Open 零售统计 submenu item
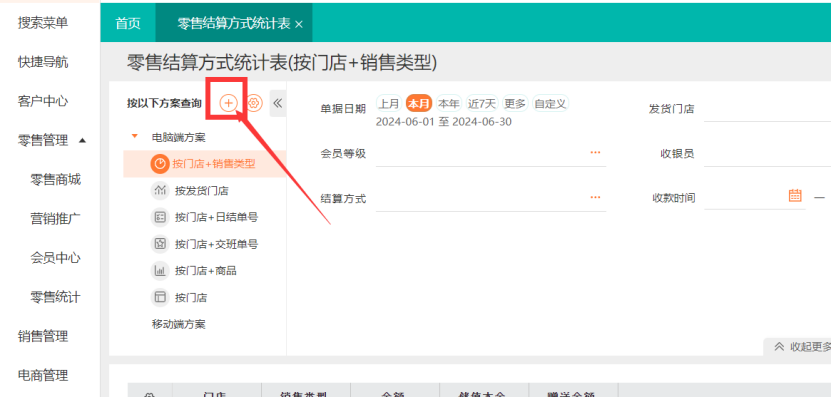831x398 pixels. pyautogui.click(x=56, y=297)
